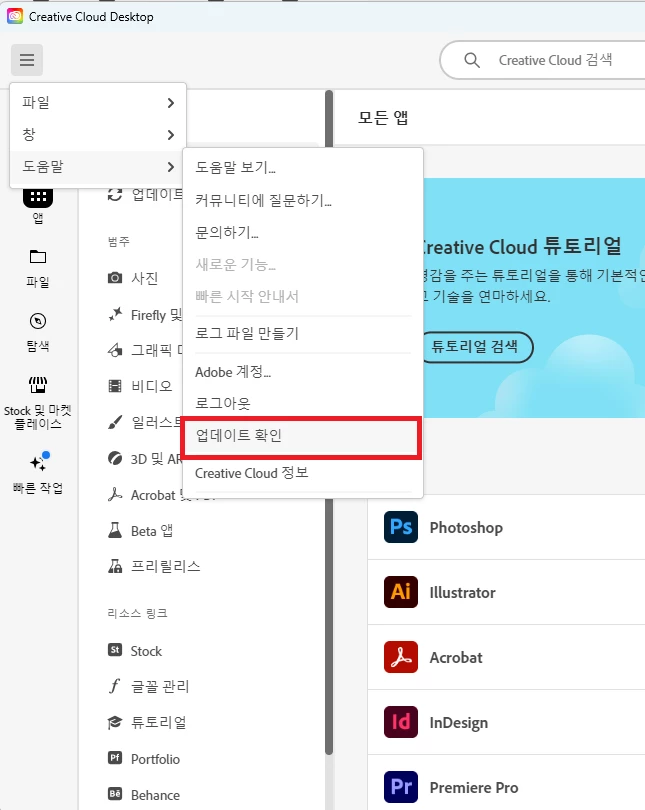Select Adobe 계정... menu entry
The width and height of the screenshot is (645, 810).
point(303,372)
